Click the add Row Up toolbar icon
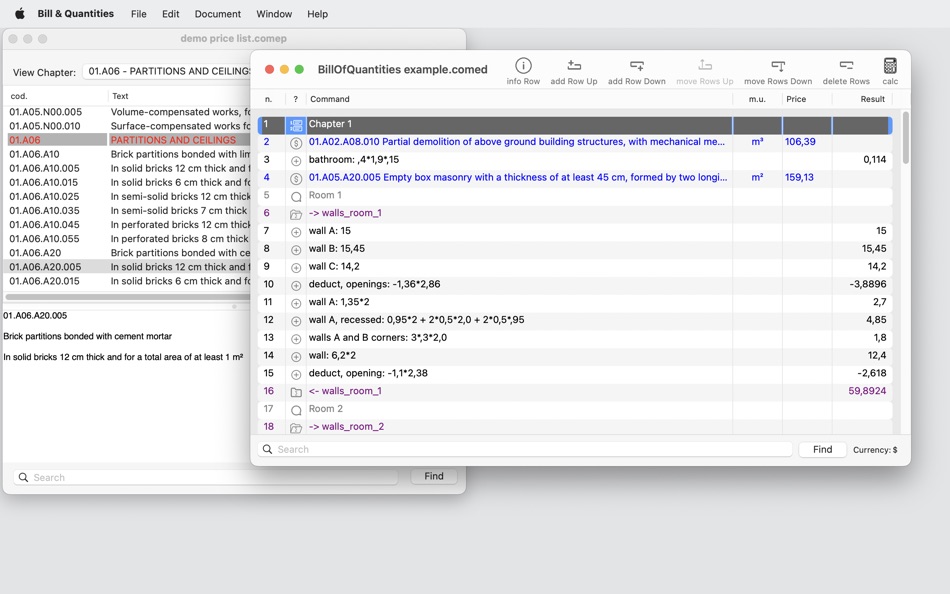 tap(574, 65)
